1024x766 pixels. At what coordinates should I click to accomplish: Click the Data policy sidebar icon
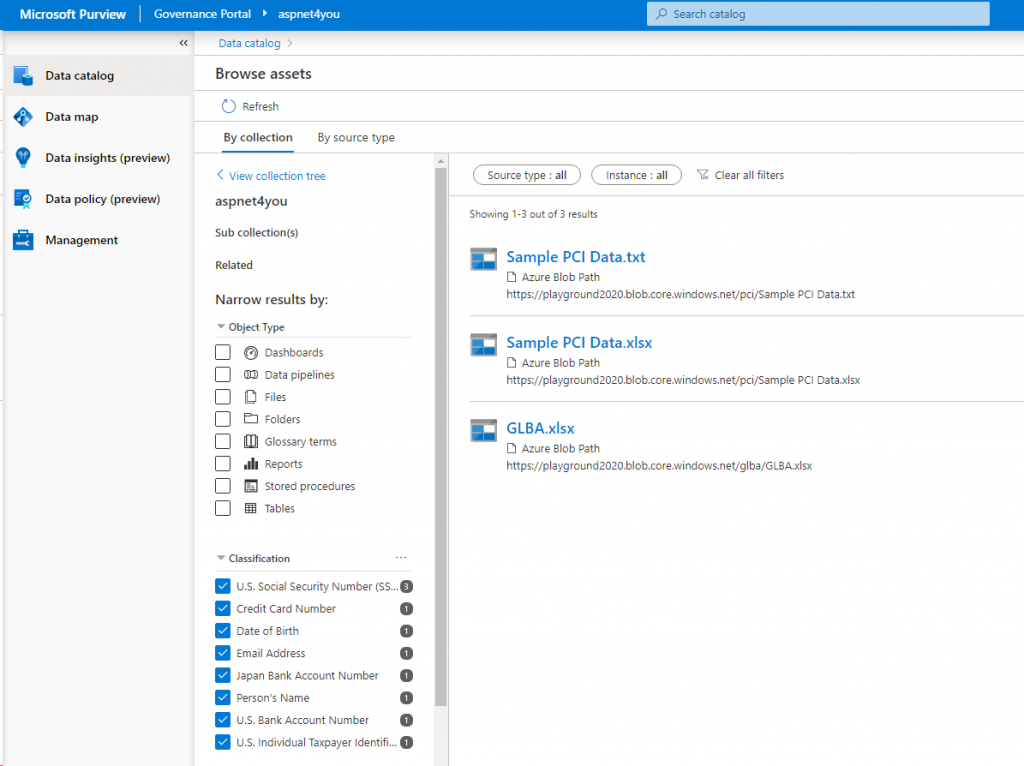pos(23,199)
